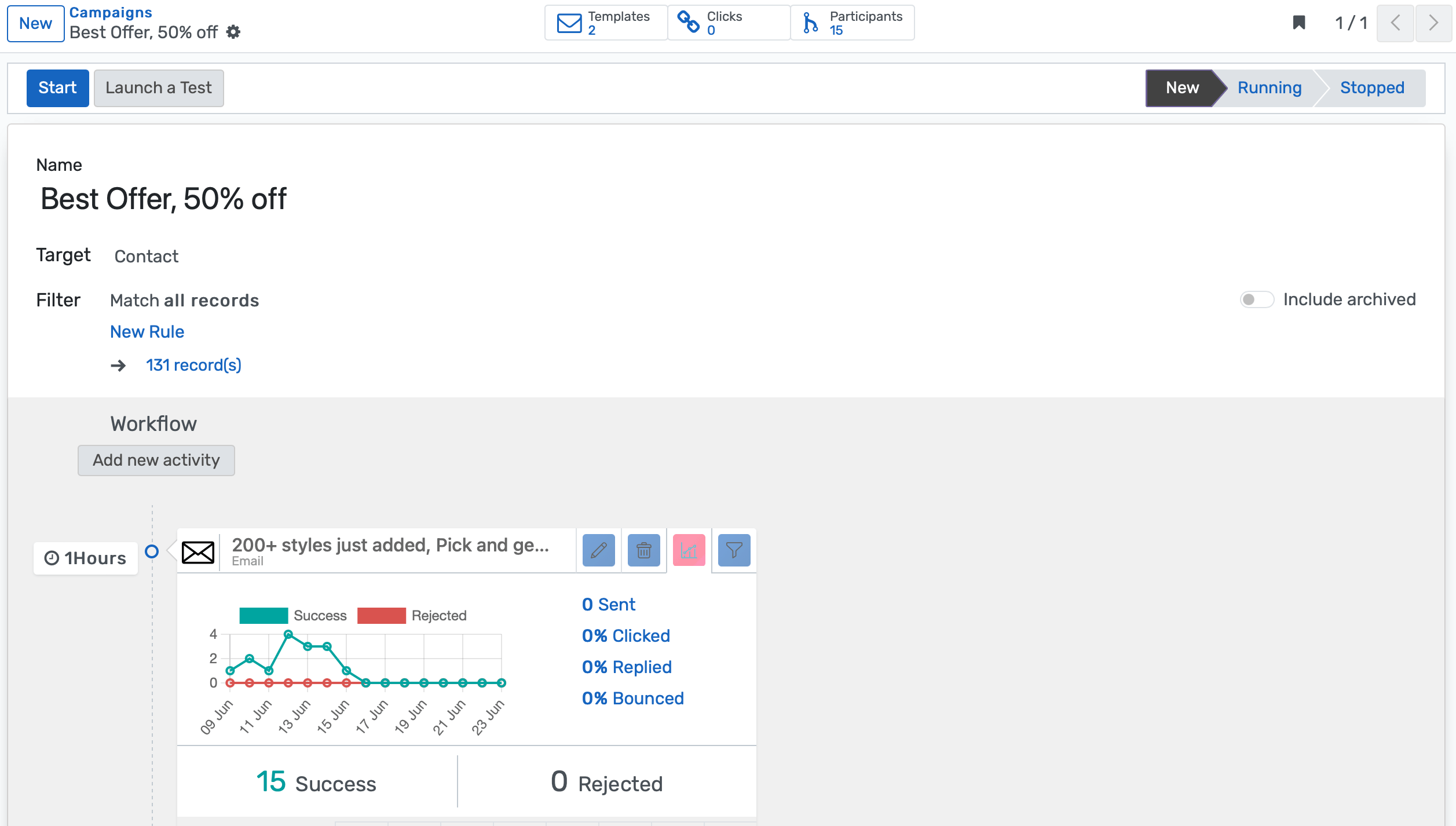Viewport: 1456px width, 826px height.
Task: Open campaign settings via the gear icon
Action: point(233,33)
